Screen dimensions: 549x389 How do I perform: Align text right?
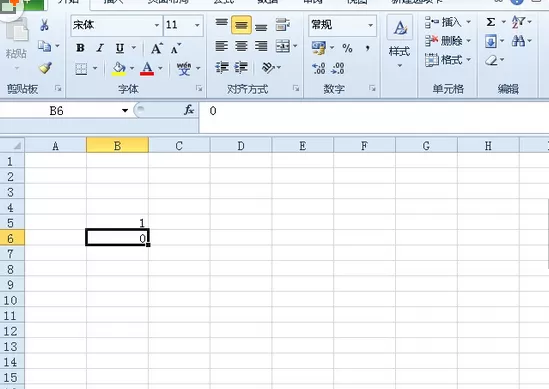coord(261,46)
